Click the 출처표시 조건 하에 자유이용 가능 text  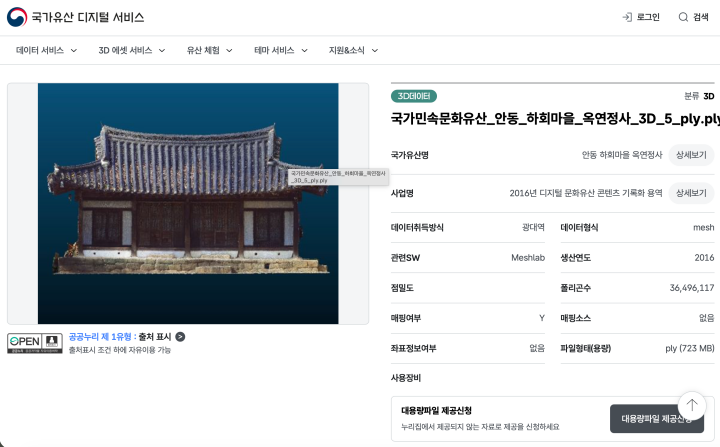tap(120, 350)
